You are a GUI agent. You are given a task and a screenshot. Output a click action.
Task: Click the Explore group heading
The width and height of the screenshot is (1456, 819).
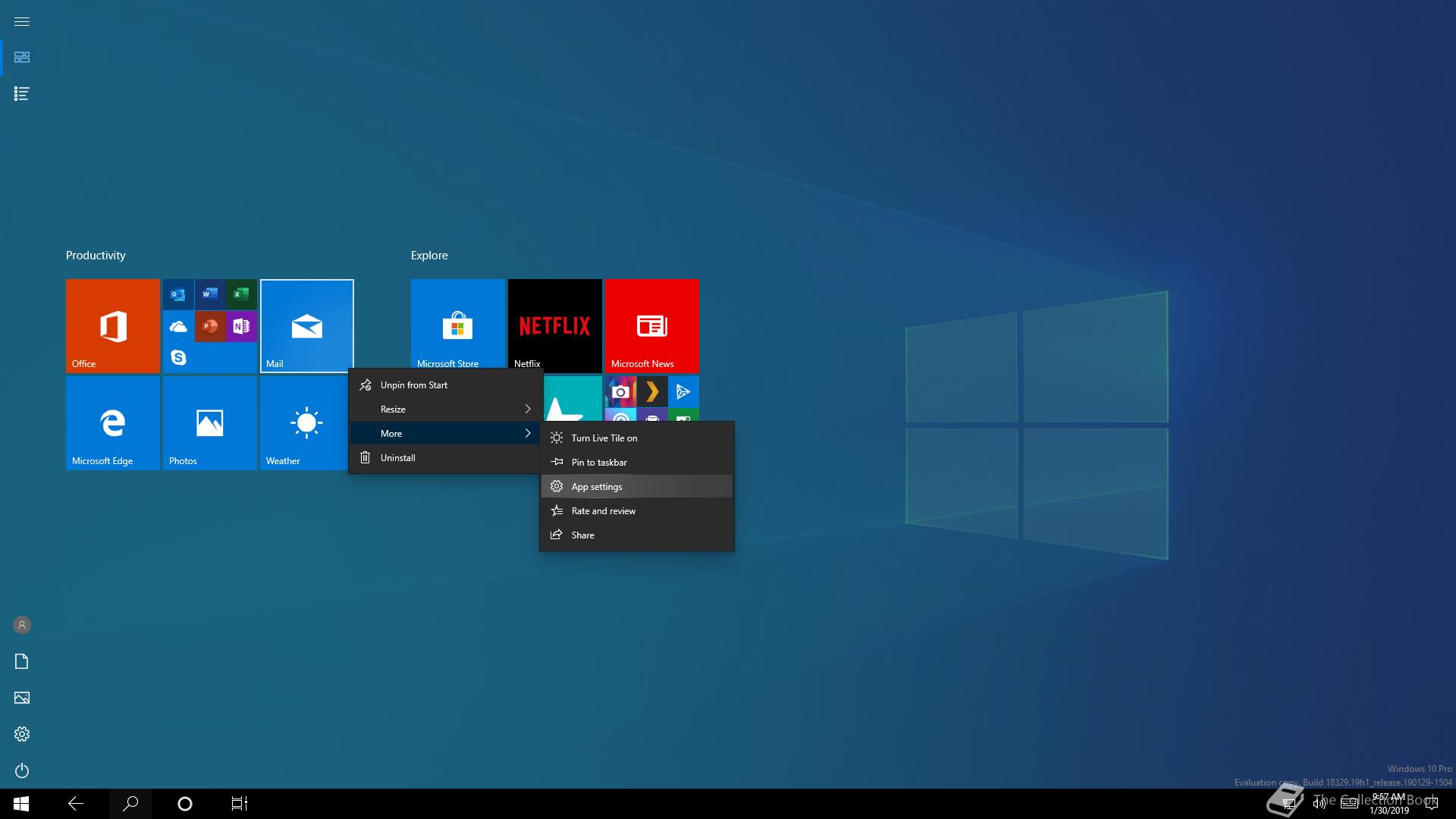(429, 256)
